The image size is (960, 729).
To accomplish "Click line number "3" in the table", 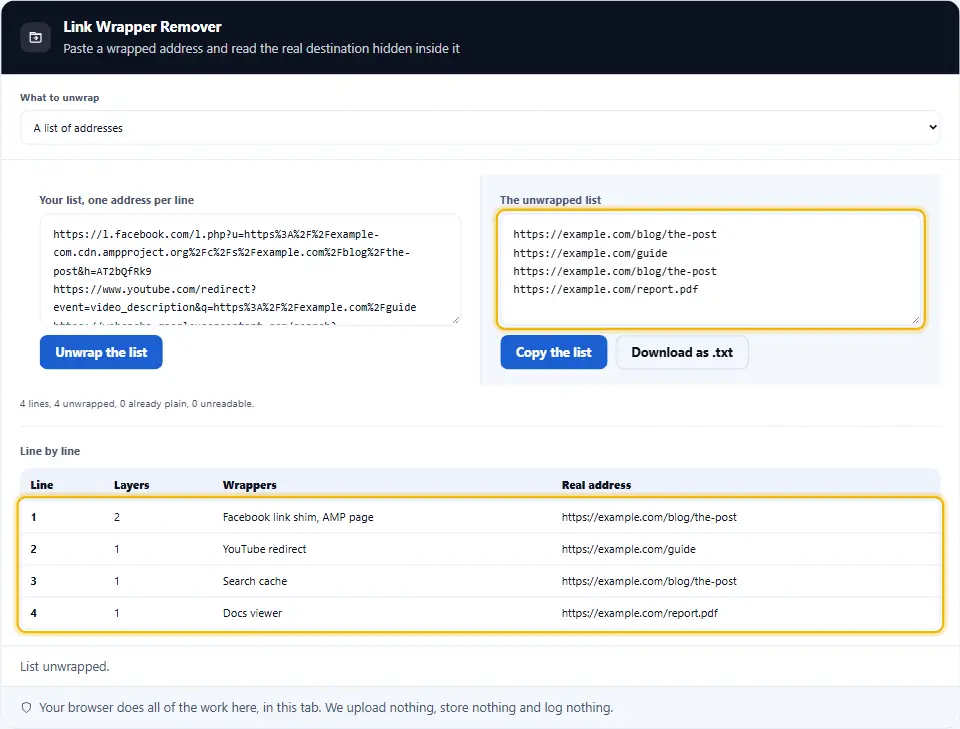I will pos(34,581).
